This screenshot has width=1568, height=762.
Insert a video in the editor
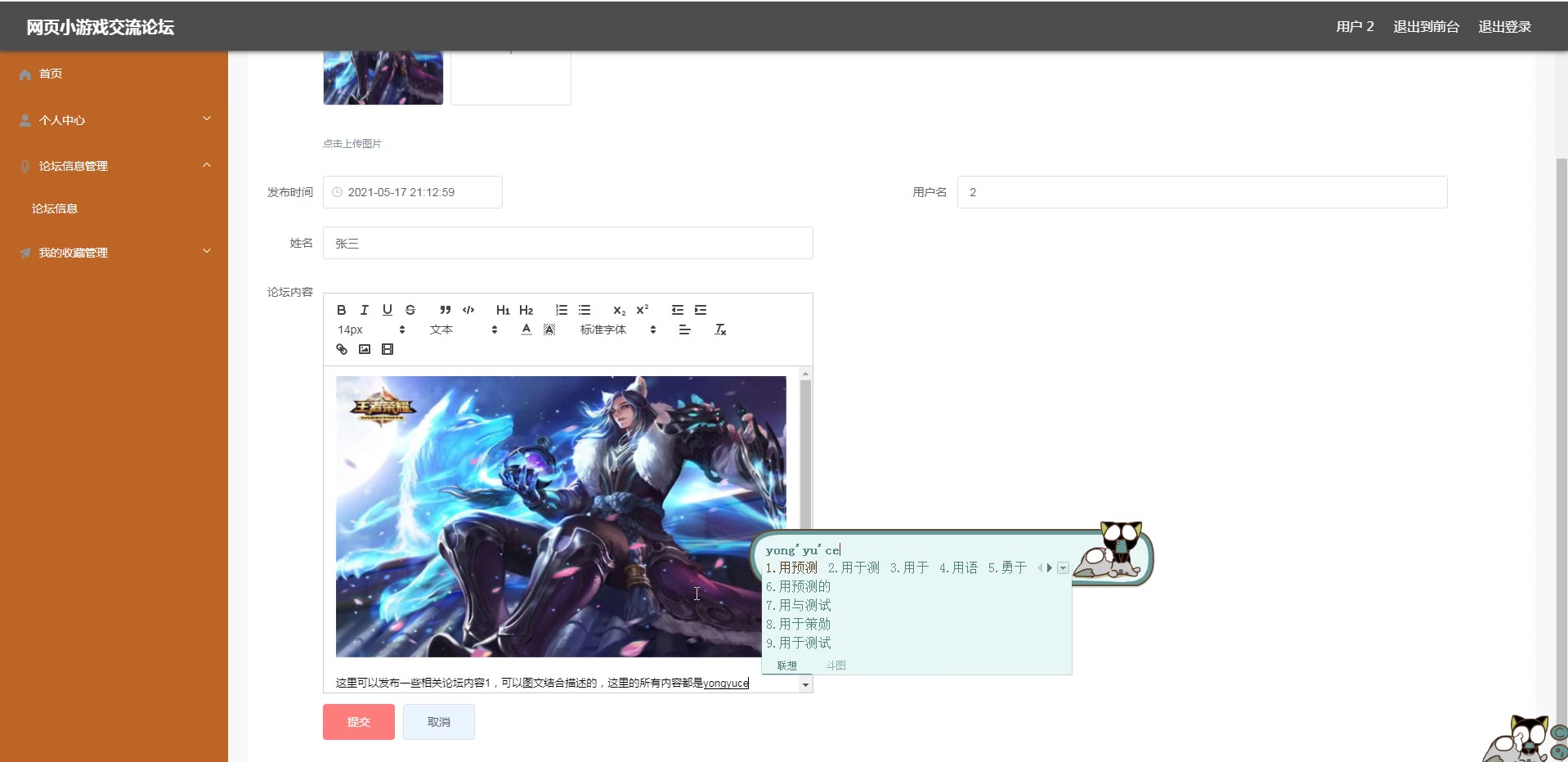(x=388, y=349)
